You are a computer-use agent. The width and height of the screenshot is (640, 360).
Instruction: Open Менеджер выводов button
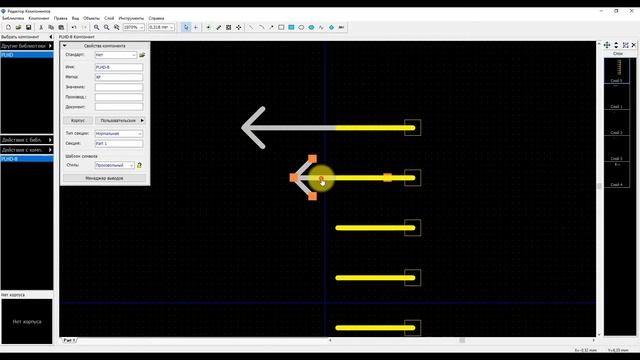(104, 178)
